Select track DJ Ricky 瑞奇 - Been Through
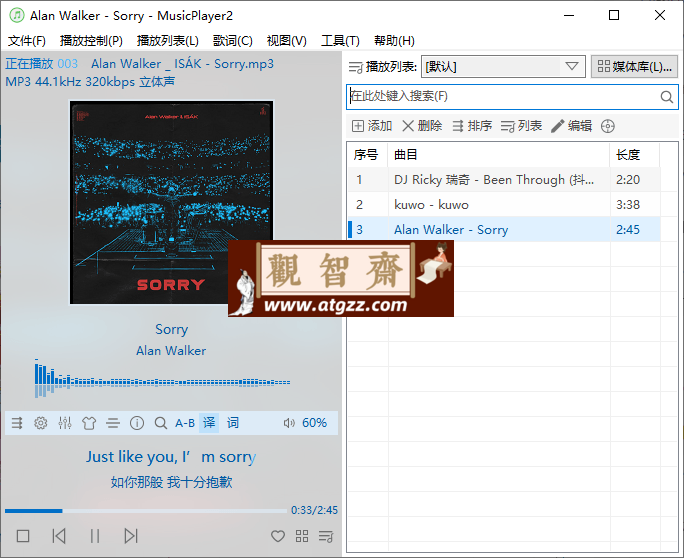The width and height of the screenshot is (684, 558). [x=504, y=179]
